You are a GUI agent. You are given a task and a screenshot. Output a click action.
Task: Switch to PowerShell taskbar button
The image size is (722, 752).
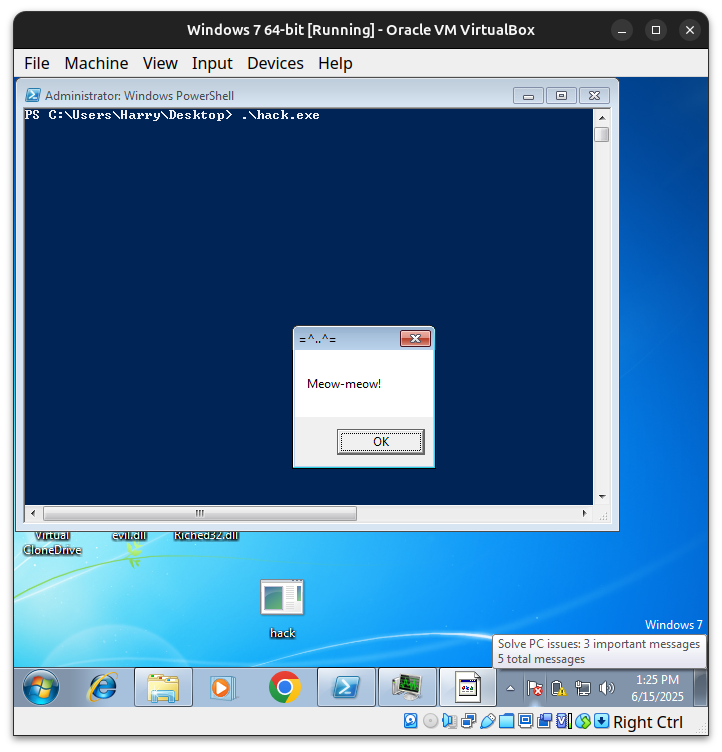[x=346, y=687]
